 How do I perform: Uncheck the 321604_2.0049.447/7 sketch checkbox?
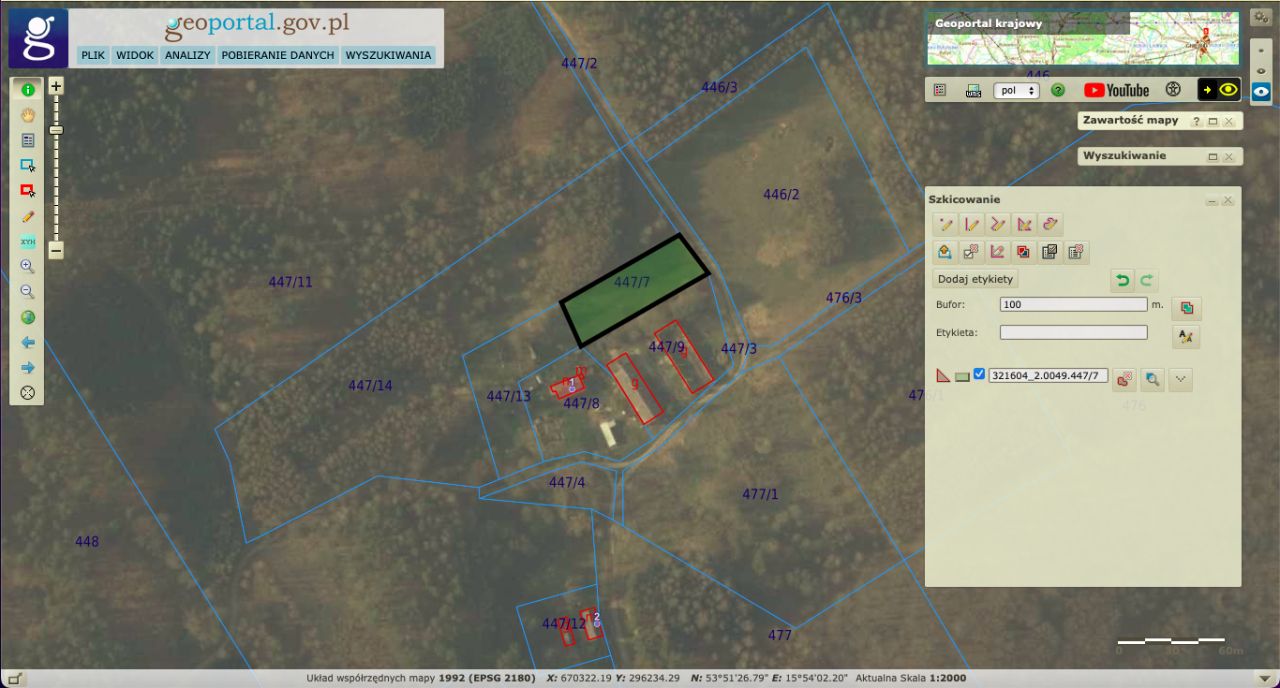tap(979, 375)
